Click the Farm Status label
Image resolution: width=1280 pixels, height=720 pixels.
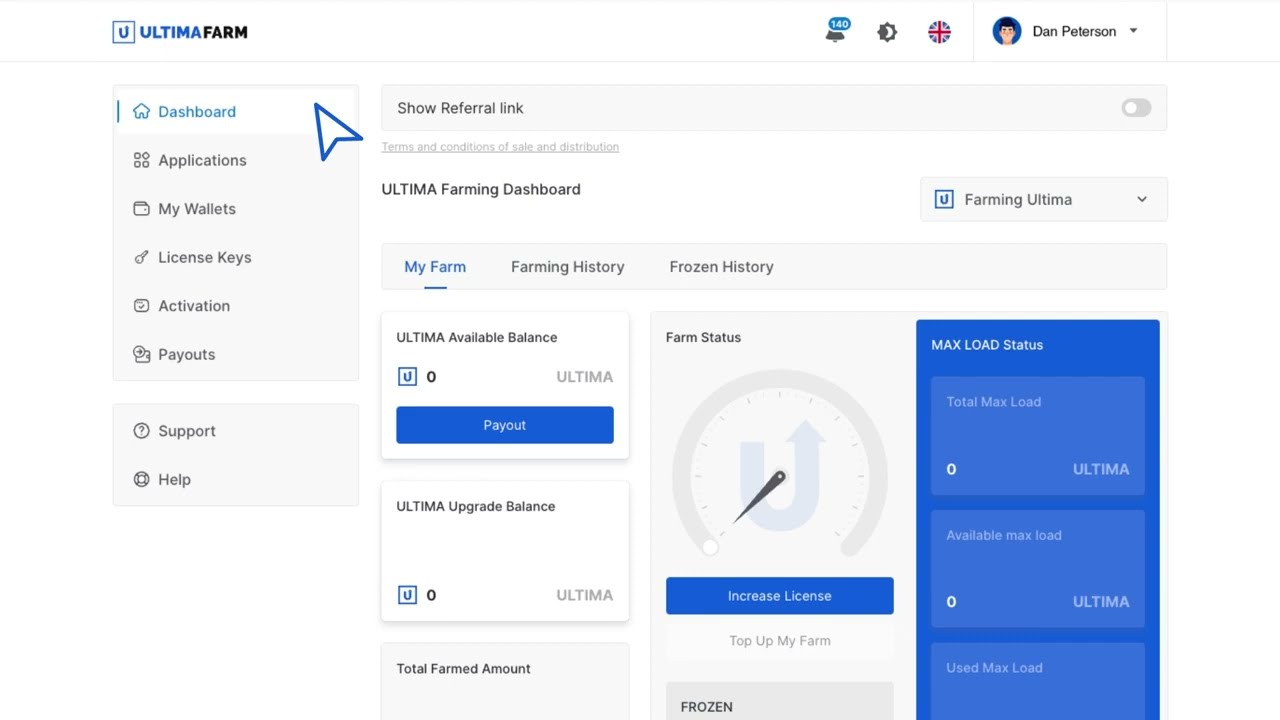tap(703, 337)
